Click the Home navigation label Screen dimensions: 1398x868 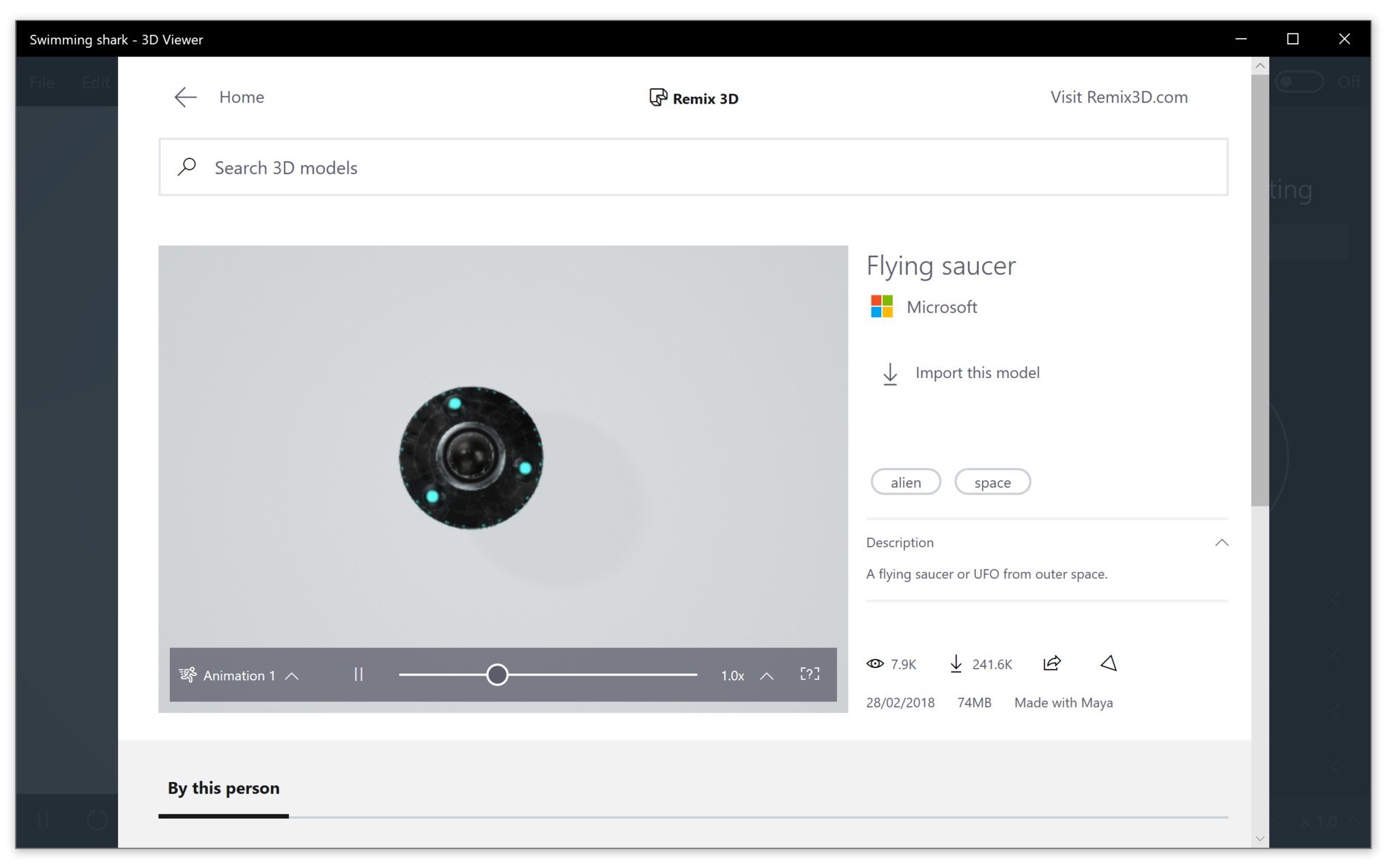(x=241, y=97)
